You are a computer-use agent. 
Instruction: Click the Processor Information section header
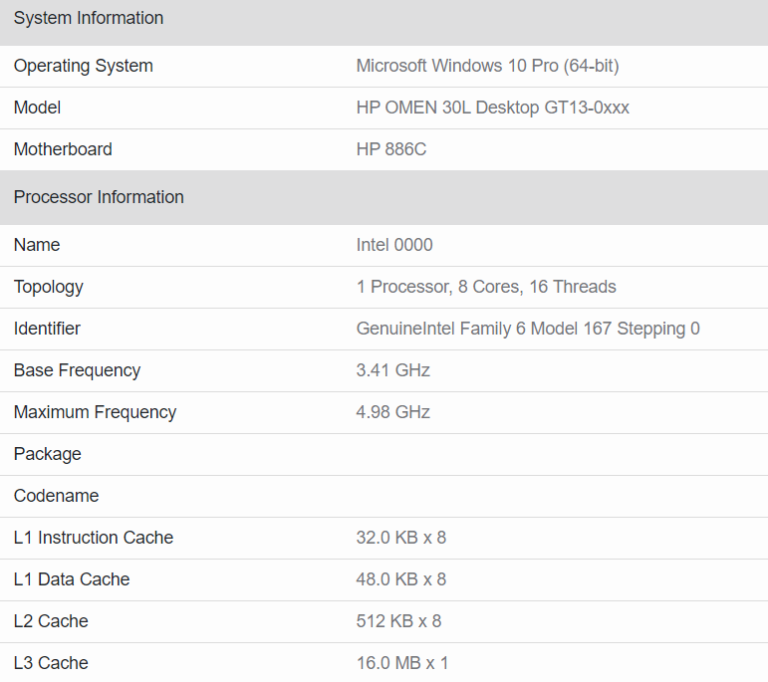click(x=98, y=197)
